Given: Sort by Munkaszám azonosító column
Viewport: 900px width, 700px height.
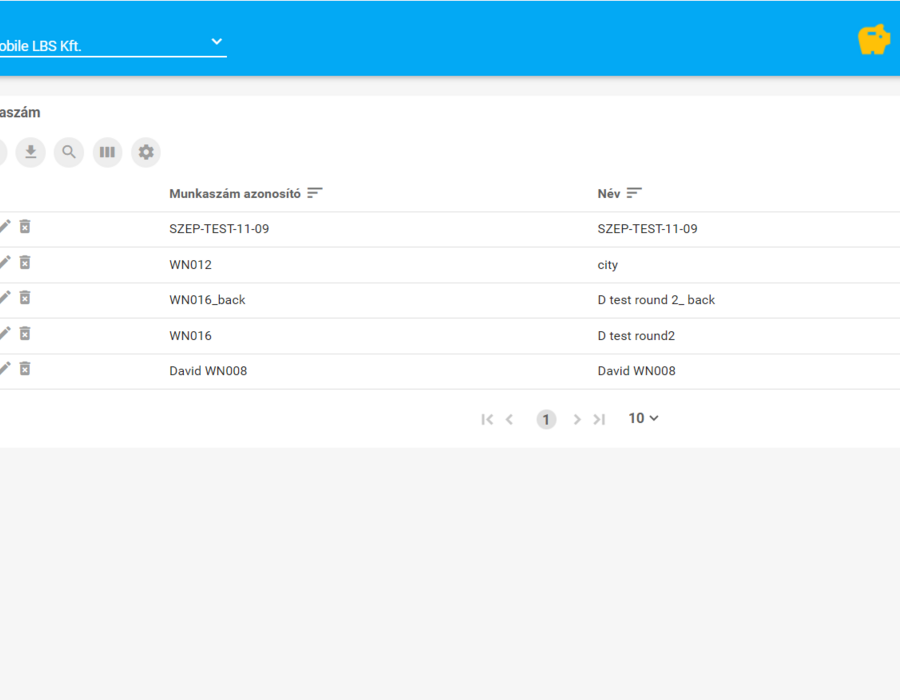Looking at the screenshot, I should (x=315, y=193).
